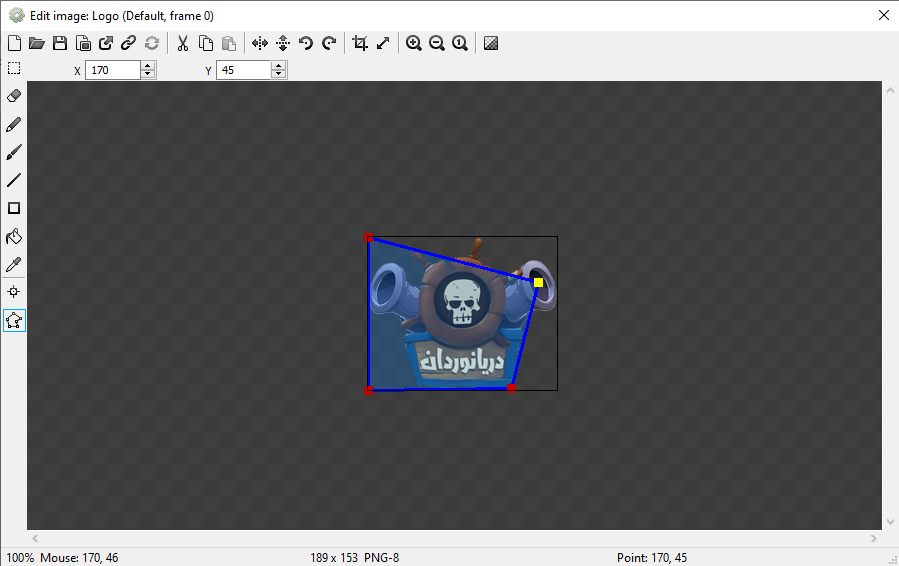Click the chain link icon

click(x=128, y=43)
